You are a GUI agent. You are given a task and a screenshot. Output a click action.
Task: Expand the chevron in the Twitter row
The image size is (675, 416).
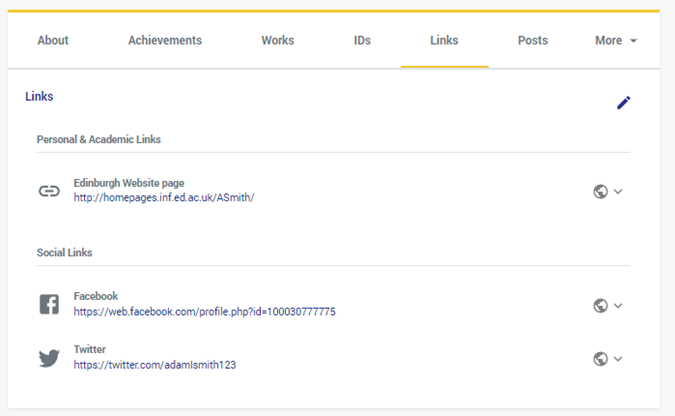618,358
